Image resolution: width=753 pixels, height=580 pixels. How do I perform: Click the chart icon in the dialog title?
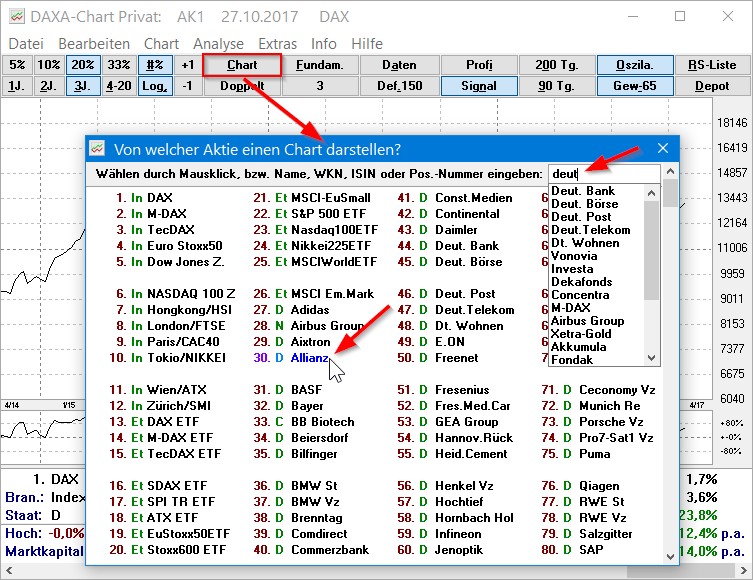(x=98, y=149)
